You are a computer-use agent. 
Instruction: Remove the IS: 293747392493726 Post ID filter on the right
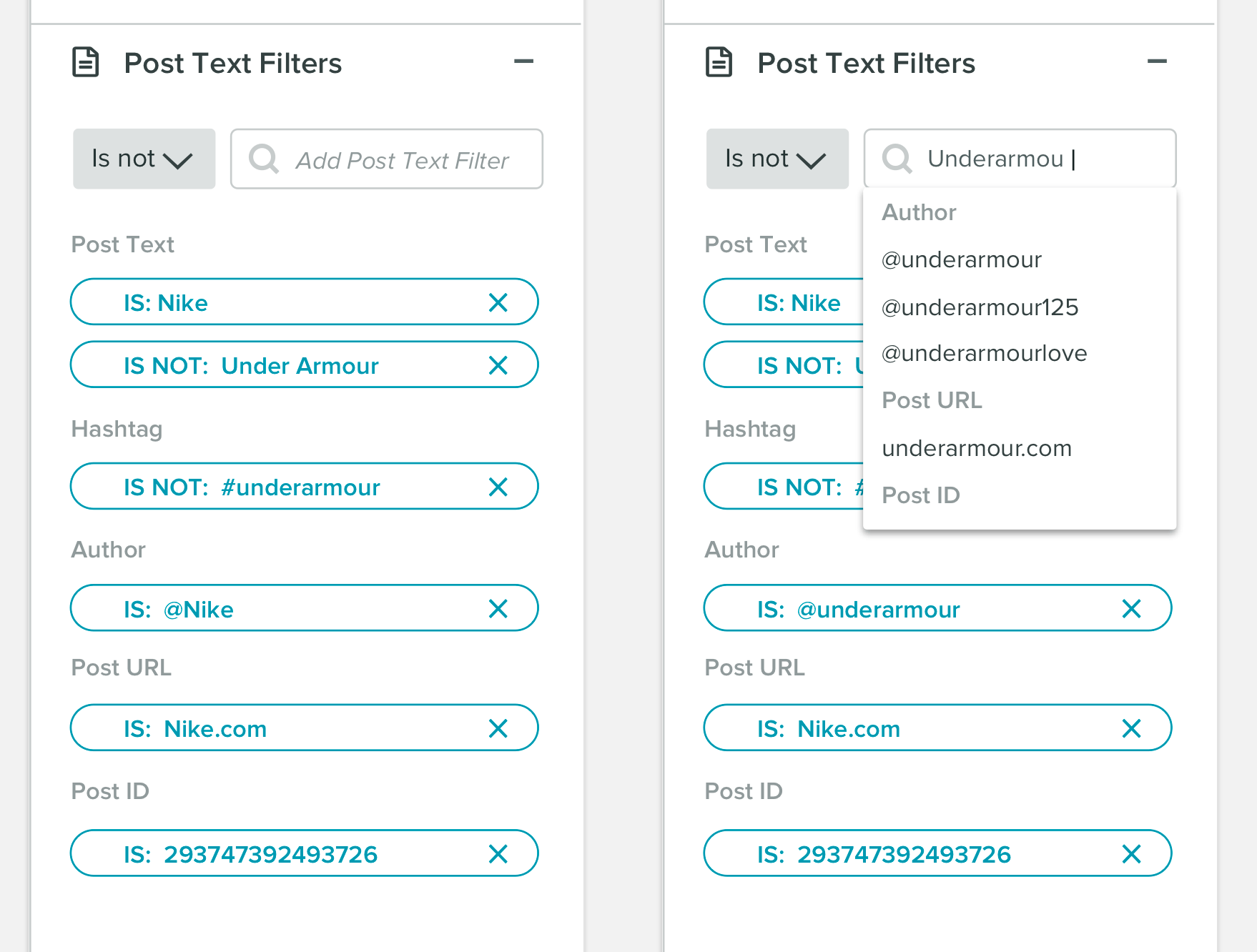click(1132, 853)
